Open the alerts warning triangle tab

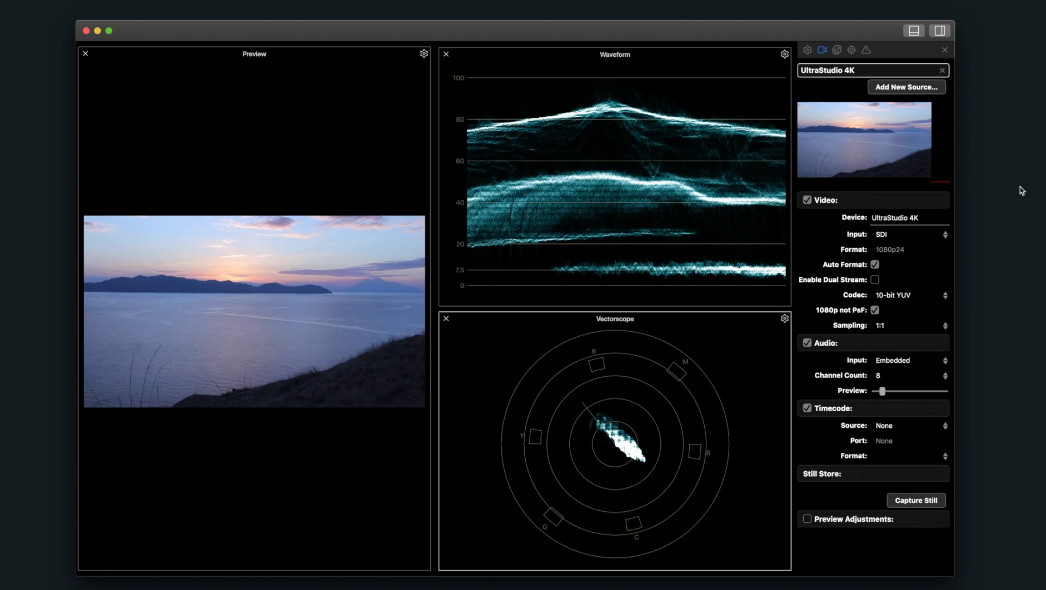[866, 50]
